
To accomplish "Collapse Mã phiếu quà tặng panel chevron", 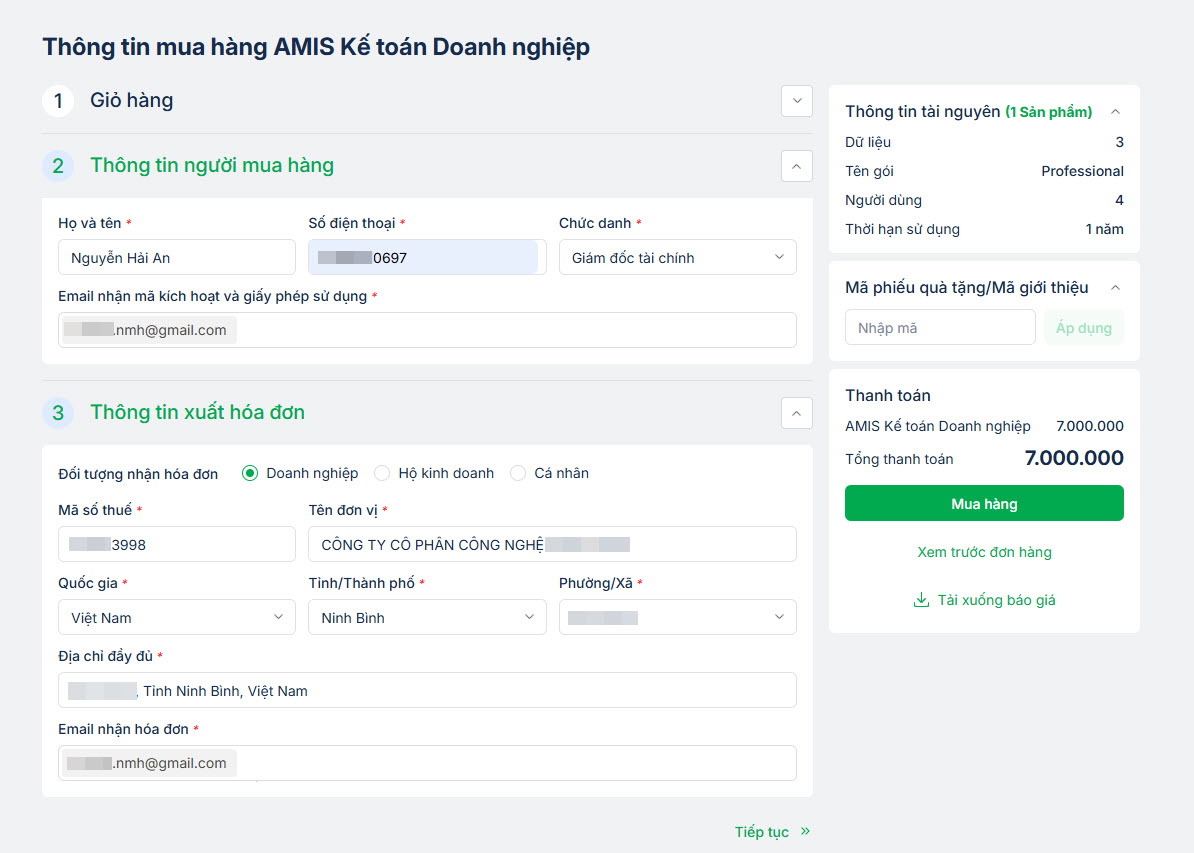I will [x=1116, y=288].
